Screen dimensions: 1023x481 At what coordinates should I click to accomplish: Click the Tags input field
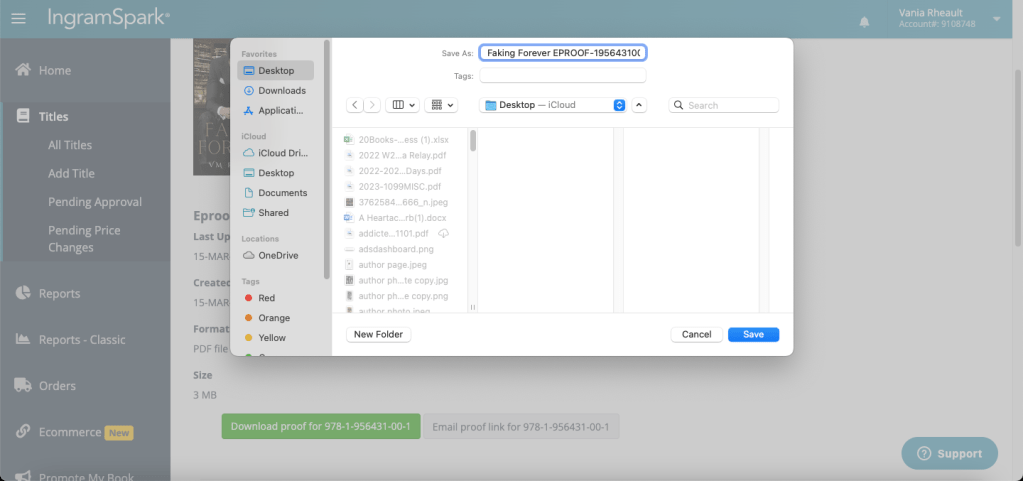[x=562, y=76]
